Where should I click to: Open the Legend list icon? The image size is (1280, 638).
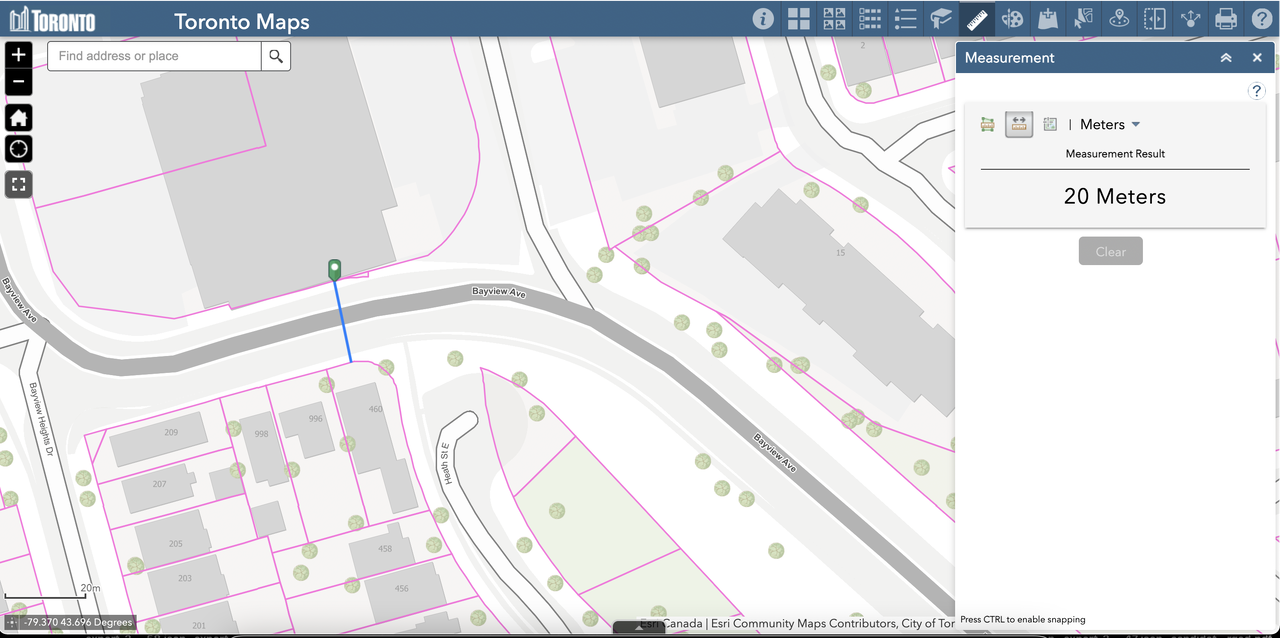(x=905, y=19)
